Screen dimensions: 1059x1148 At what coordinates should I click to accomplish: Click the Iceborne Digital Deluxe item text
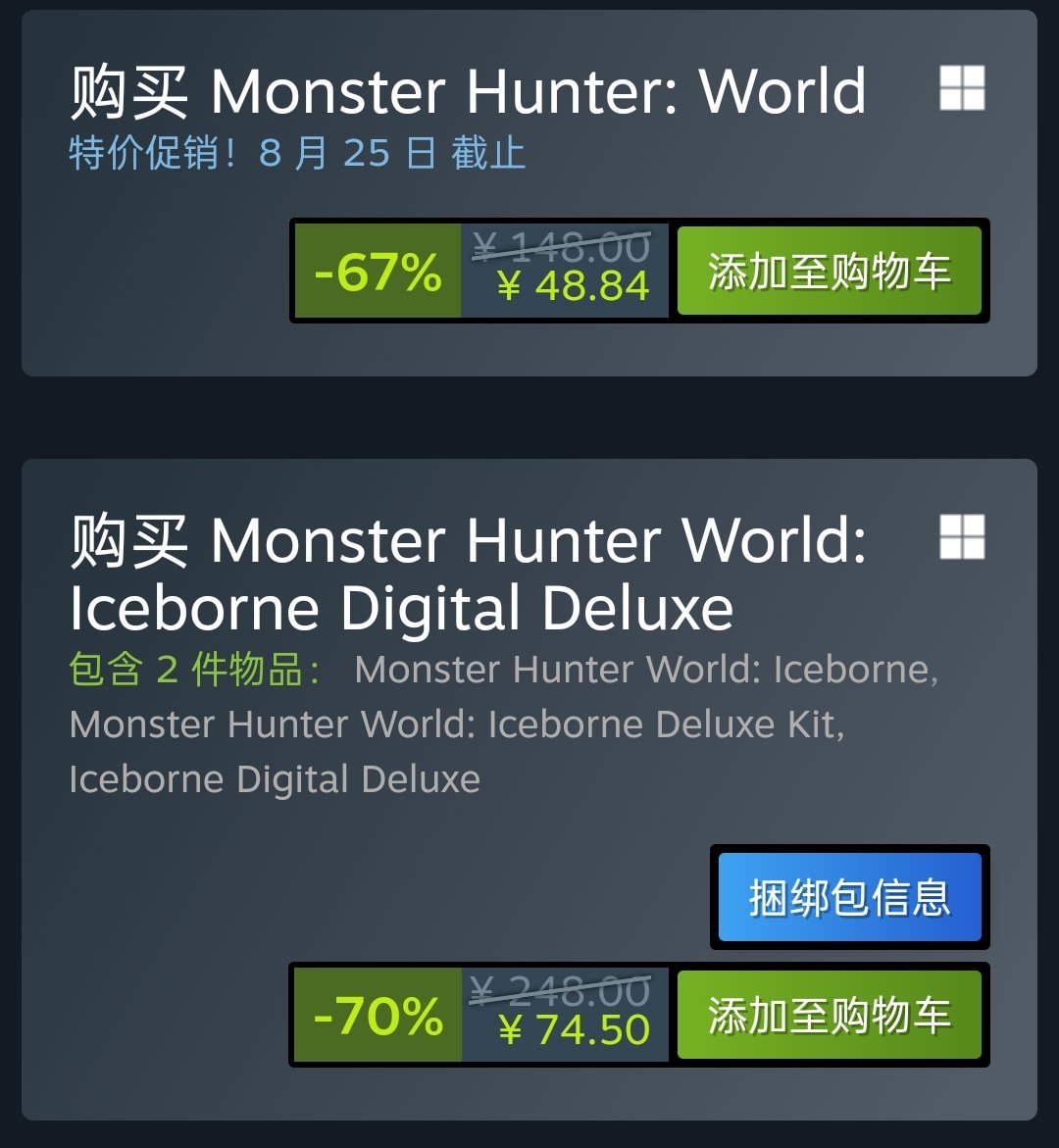pos(275,779)
